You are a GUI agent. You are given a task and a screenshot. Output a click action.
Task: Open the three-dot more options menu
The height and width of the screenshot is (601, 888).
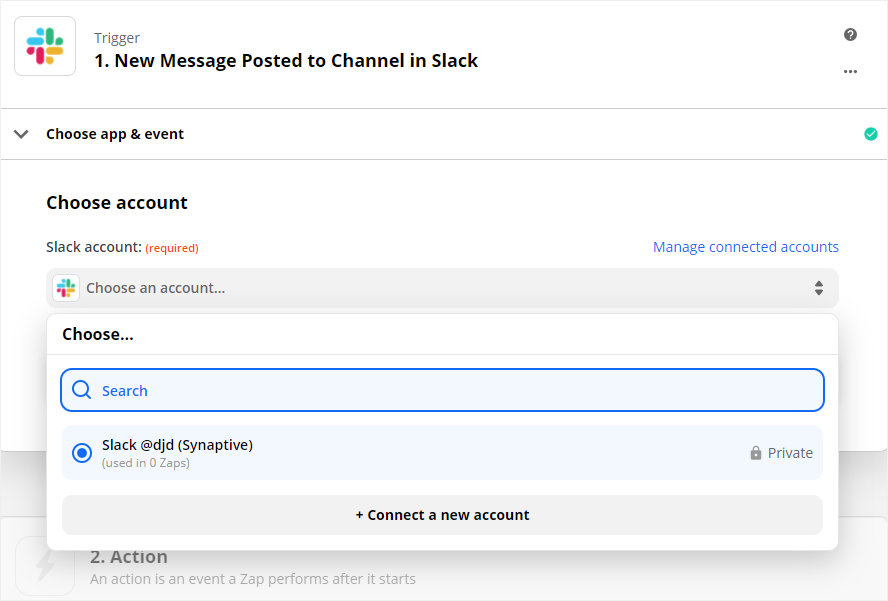pos(850,71)
